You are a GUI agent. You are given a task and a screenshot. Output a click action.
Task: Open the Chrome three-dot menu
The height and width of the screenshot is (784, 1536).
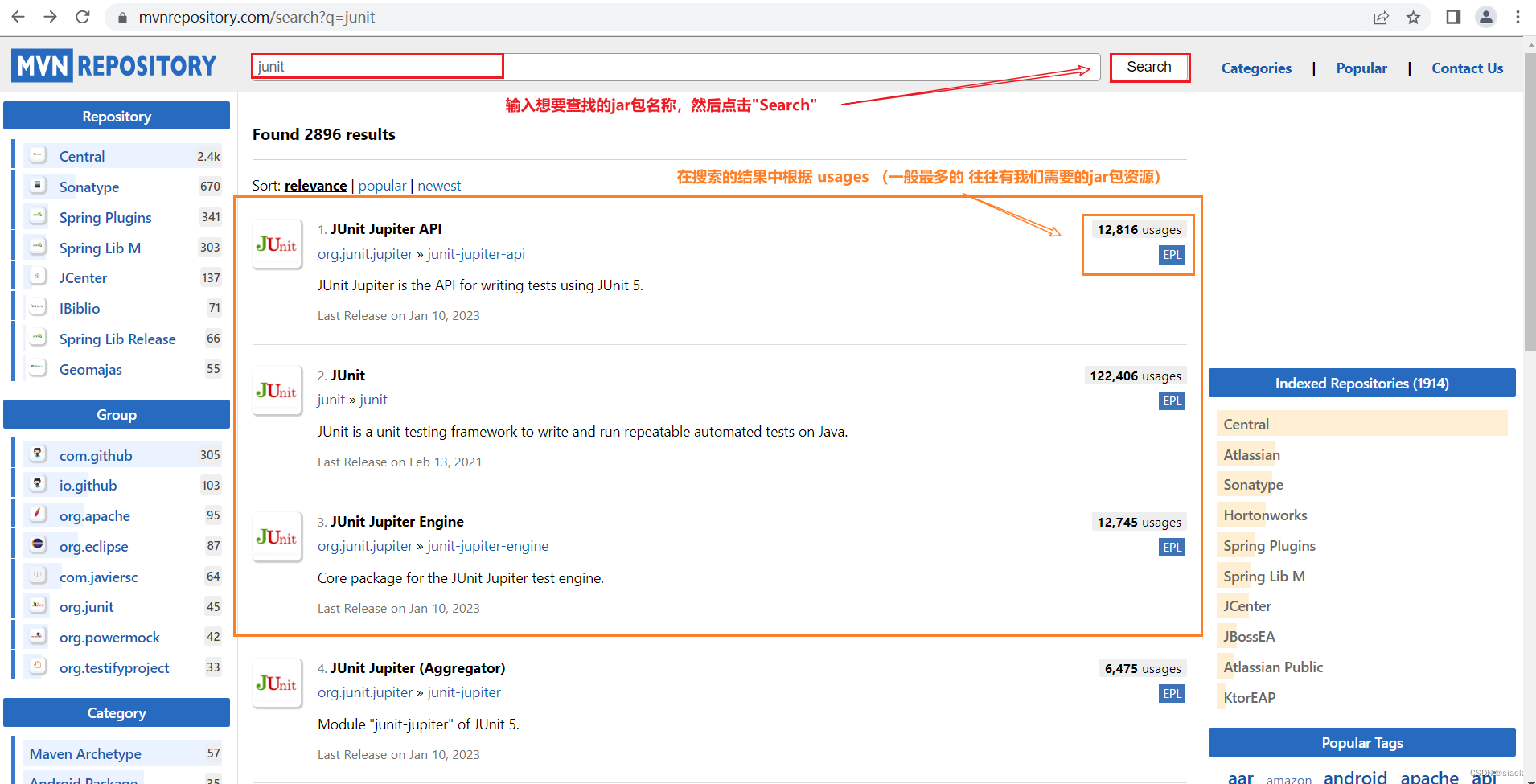click(x=1518, y=17)
